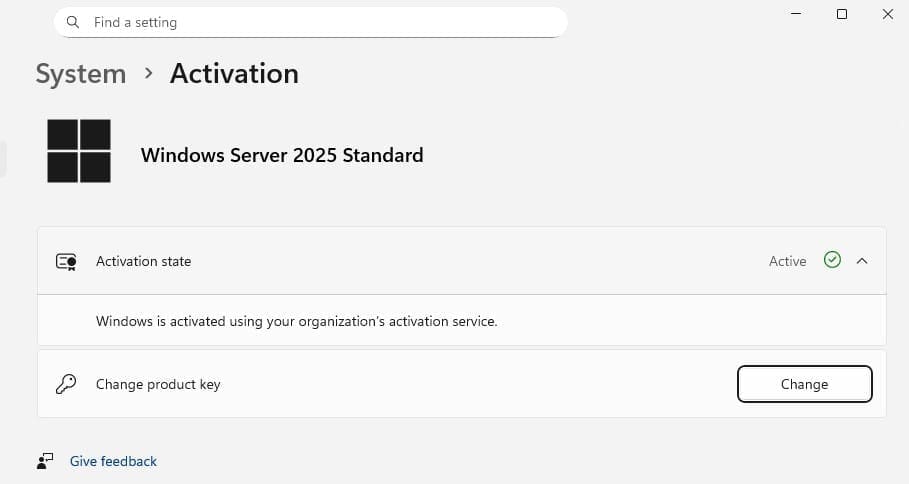Click the Active status text
The image size is (909, 484).
(787, 261)
